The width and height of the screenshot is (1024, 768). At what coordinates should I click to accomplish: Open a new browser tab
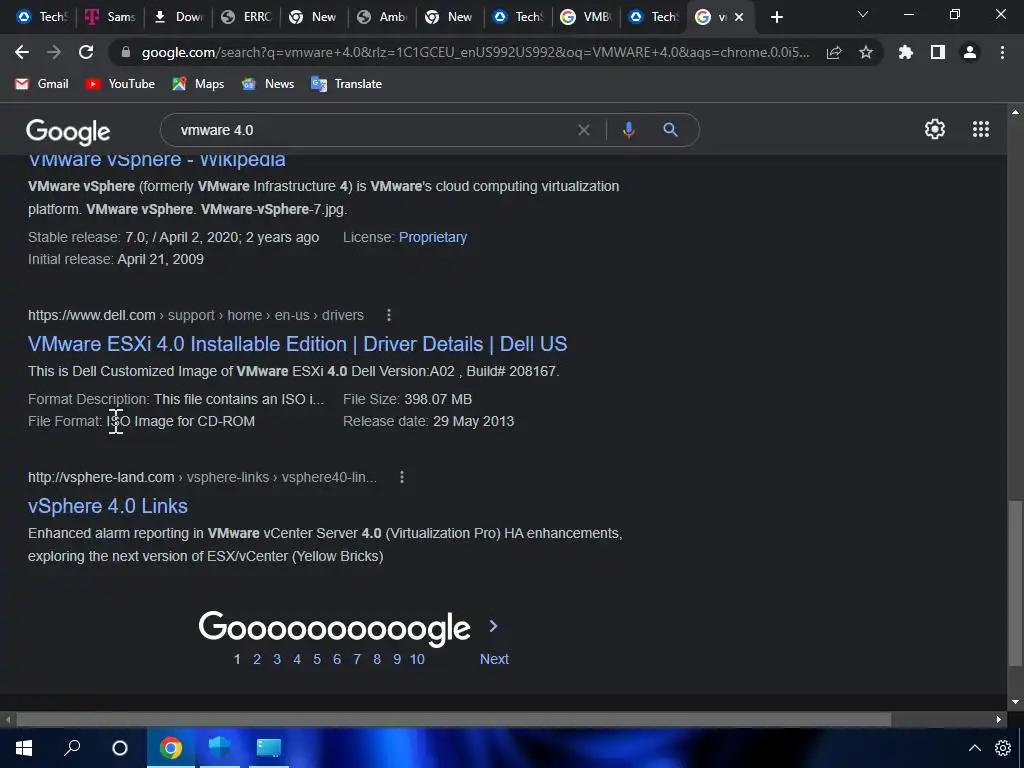776,18
